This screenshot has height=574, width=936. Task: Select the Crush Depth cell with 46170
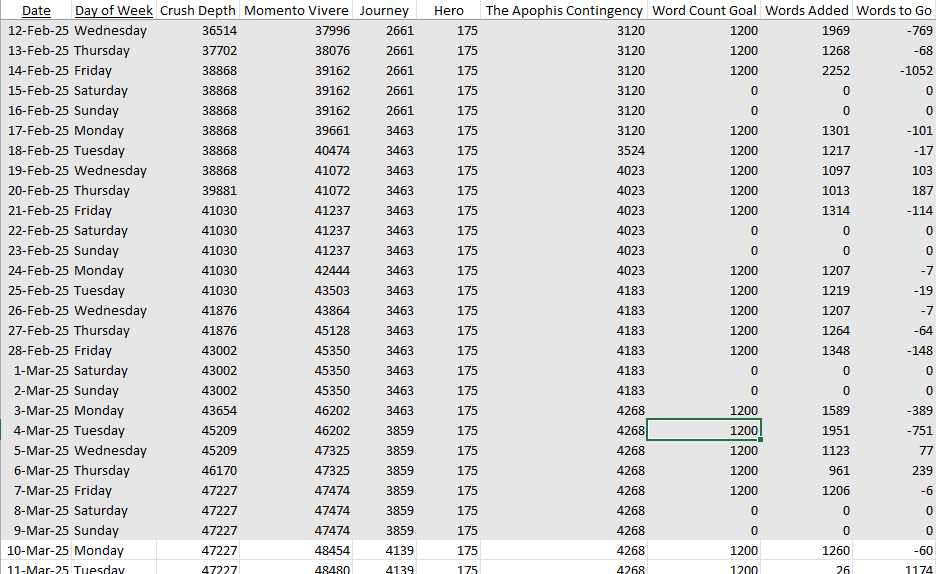pos(219,470)
